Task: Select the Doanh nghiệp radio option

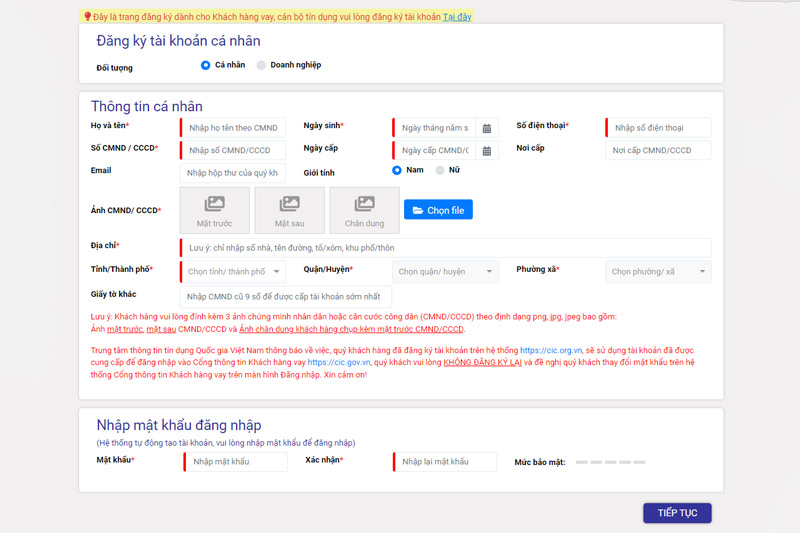Action: [x=261, y=65]
